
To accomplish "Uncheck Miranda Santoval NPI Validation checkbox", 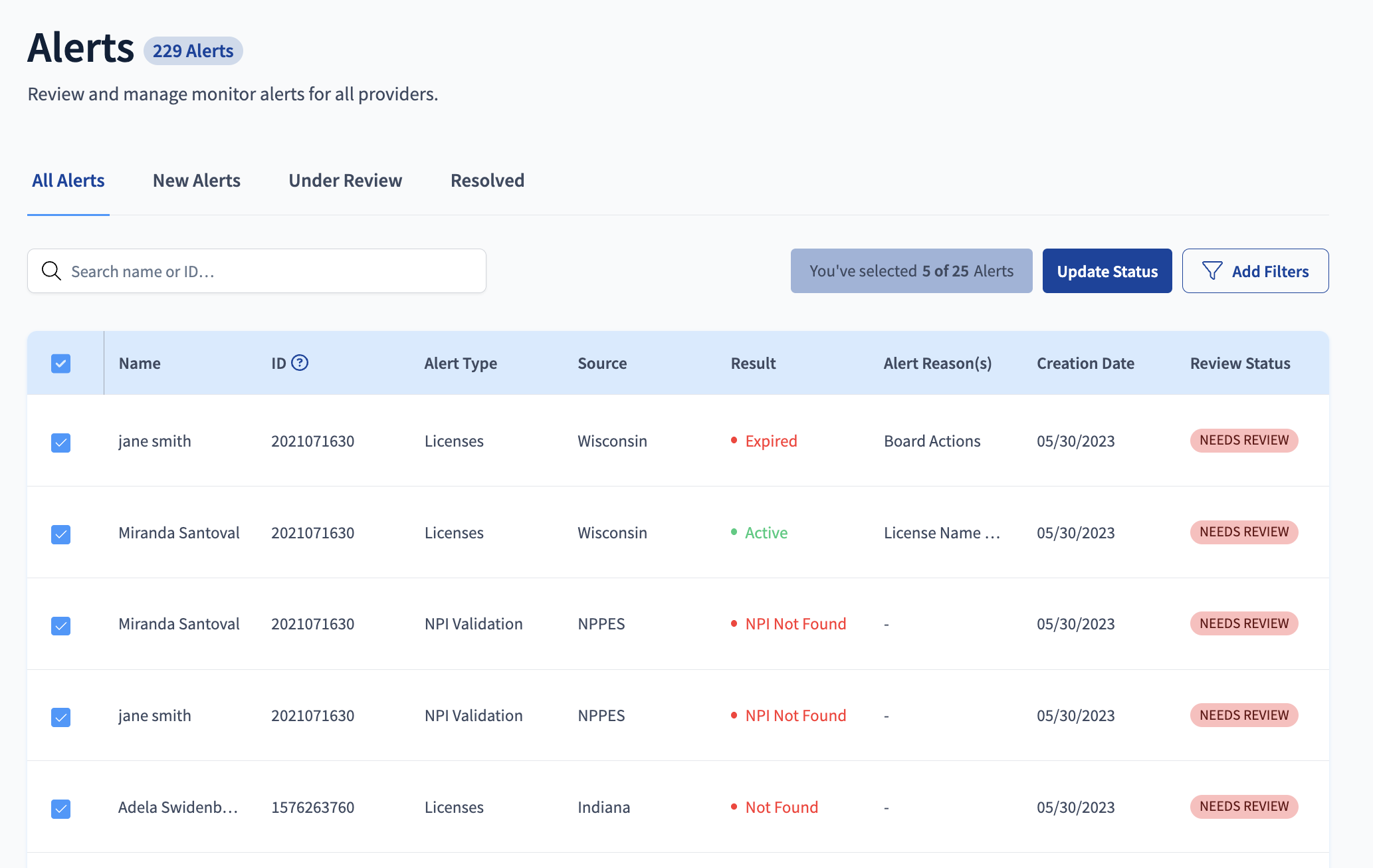I will point(60,625).
